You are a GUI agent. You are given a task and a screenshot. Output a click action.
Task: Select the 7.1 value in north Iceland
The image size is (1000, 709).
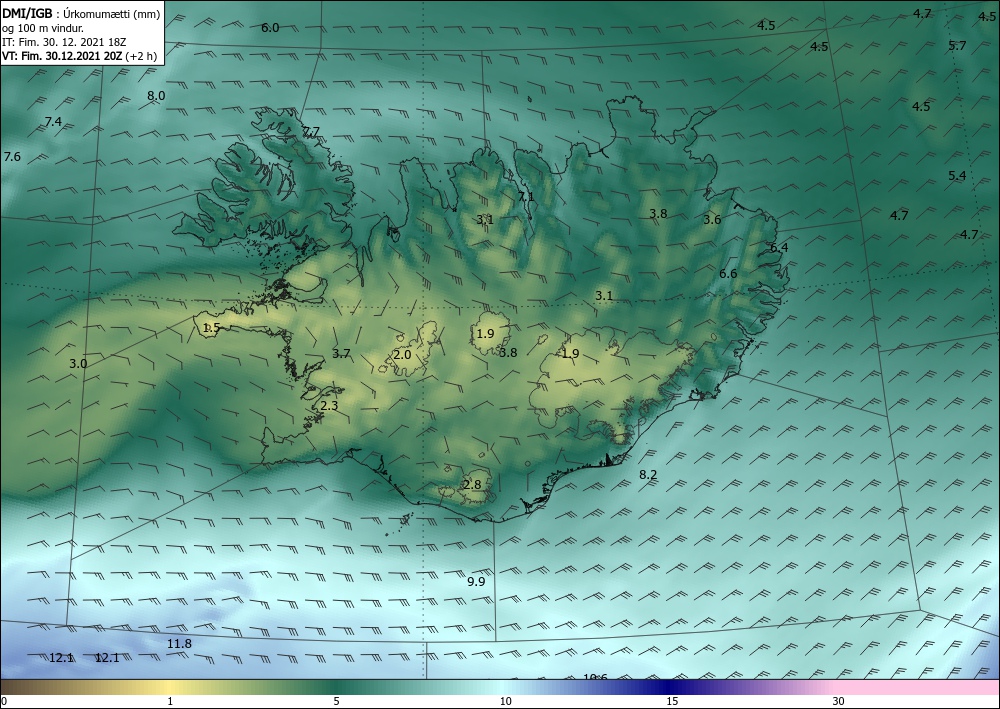[526, 196]
